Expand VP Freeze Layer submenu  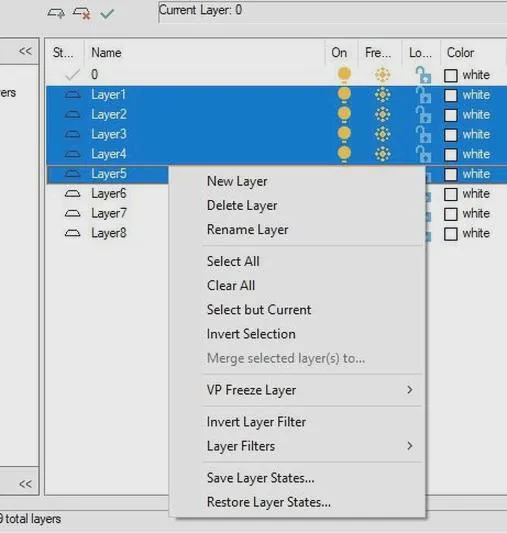tap(410, 390)
